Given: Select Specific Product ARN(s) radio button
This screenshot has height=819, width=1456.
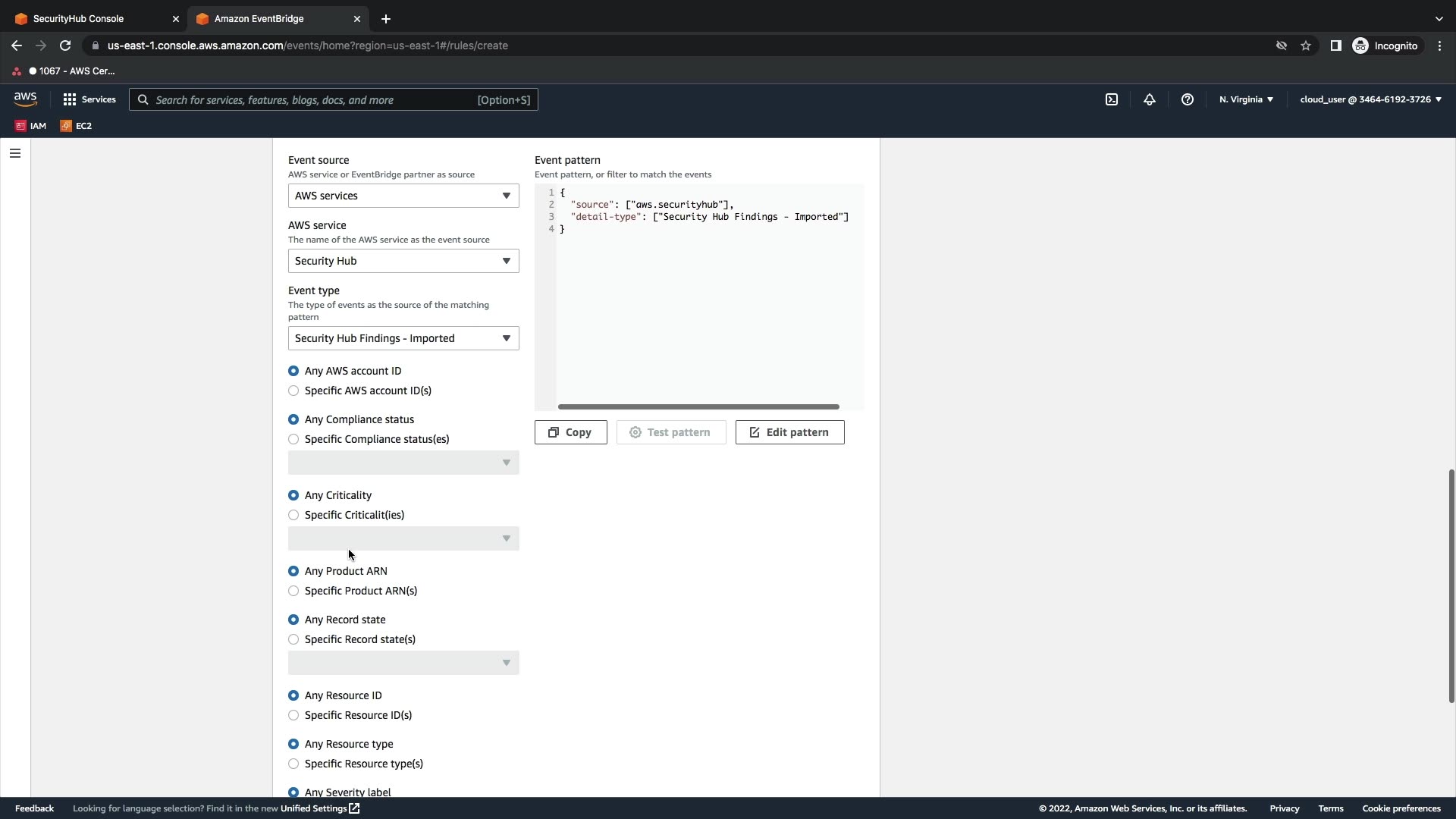Looking at the screenshot, I should click(293, 591).
